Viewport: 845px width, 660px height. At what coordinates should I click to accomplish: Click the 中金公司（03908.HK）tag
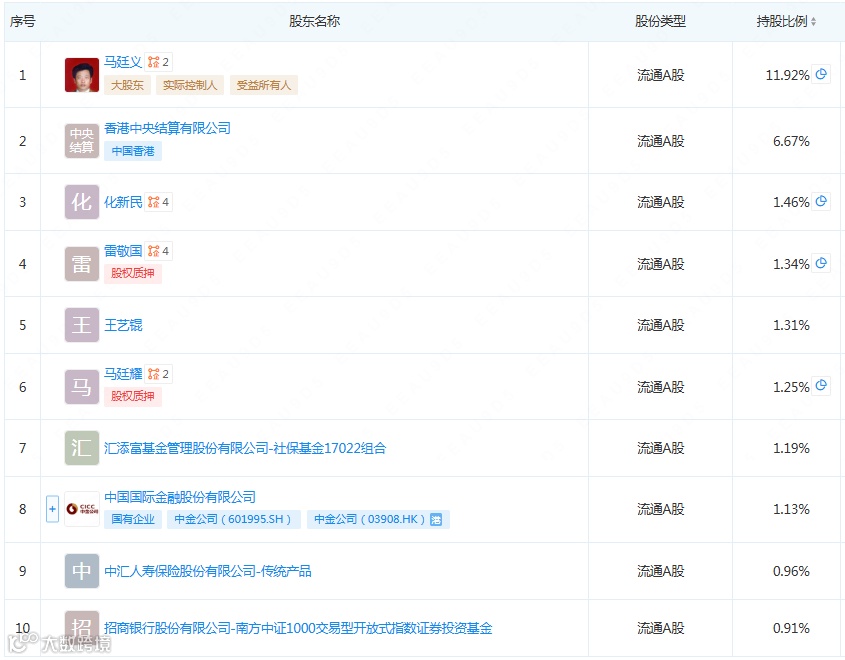378,519
